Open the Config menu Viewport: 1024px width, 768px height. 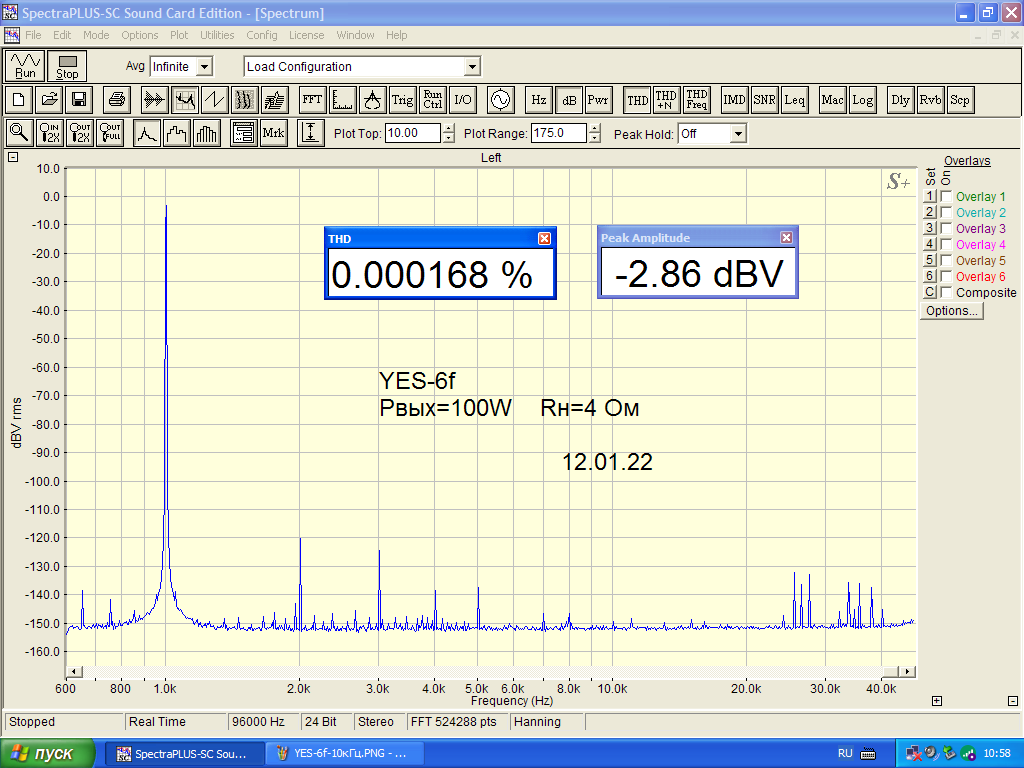click(x=262, y=35)
